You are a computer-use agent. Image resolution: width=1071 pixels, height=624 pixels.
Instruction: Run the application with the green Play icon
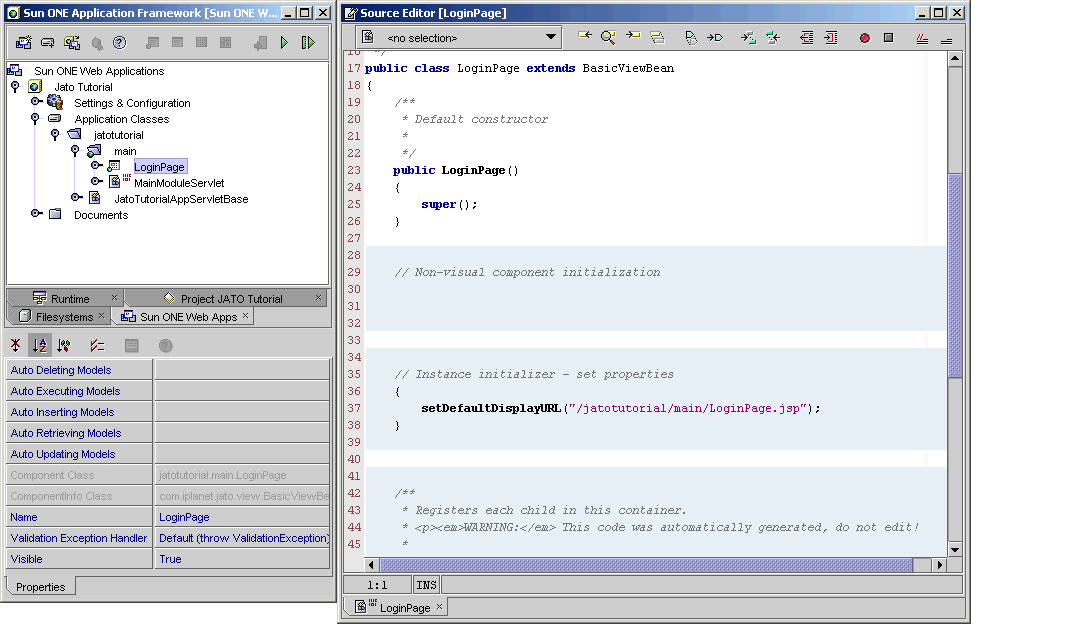[285, 42]
